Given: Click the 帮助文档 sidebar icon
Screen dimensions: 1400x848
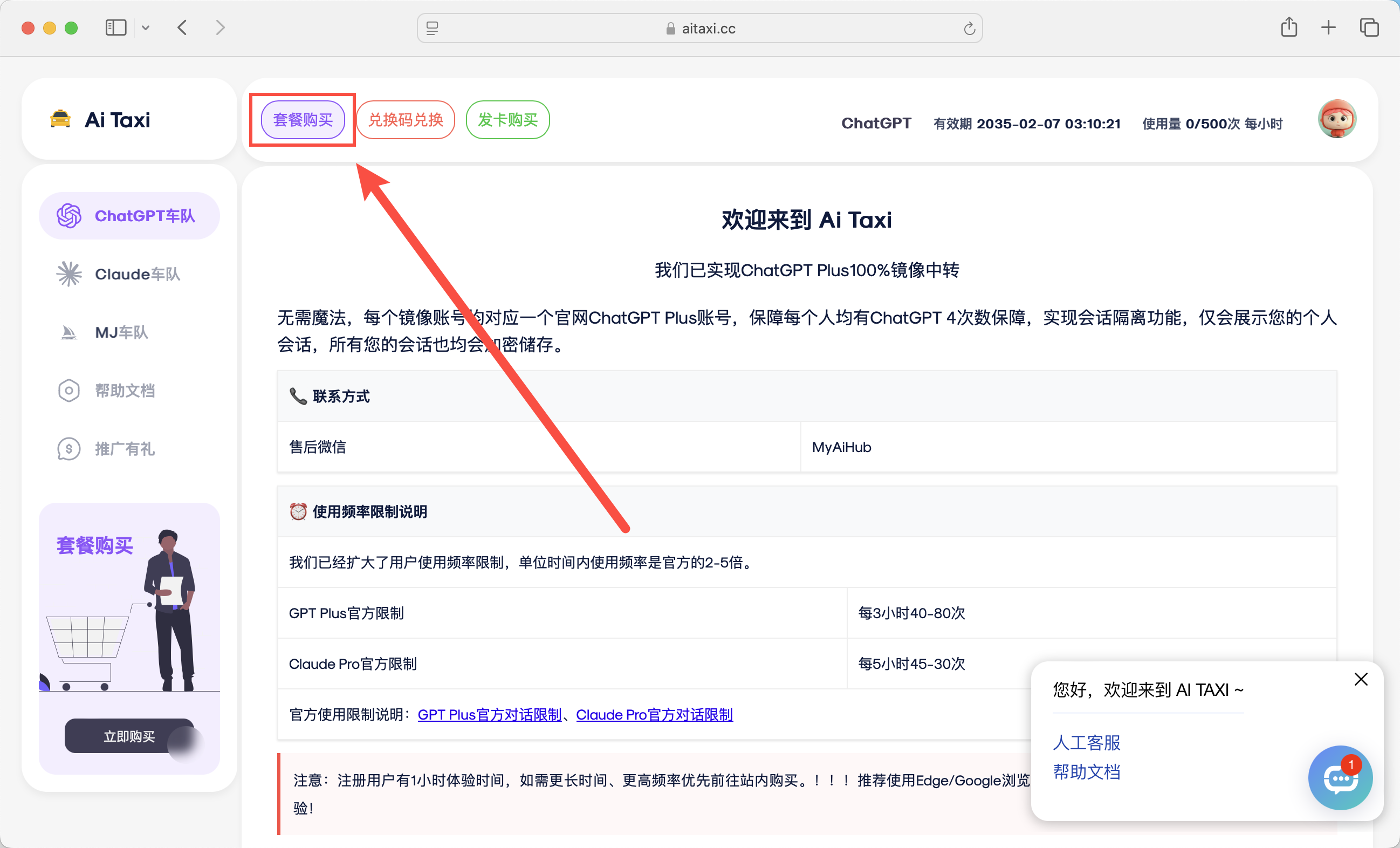Looking at the screenshot, I should (x=68, y=391).
